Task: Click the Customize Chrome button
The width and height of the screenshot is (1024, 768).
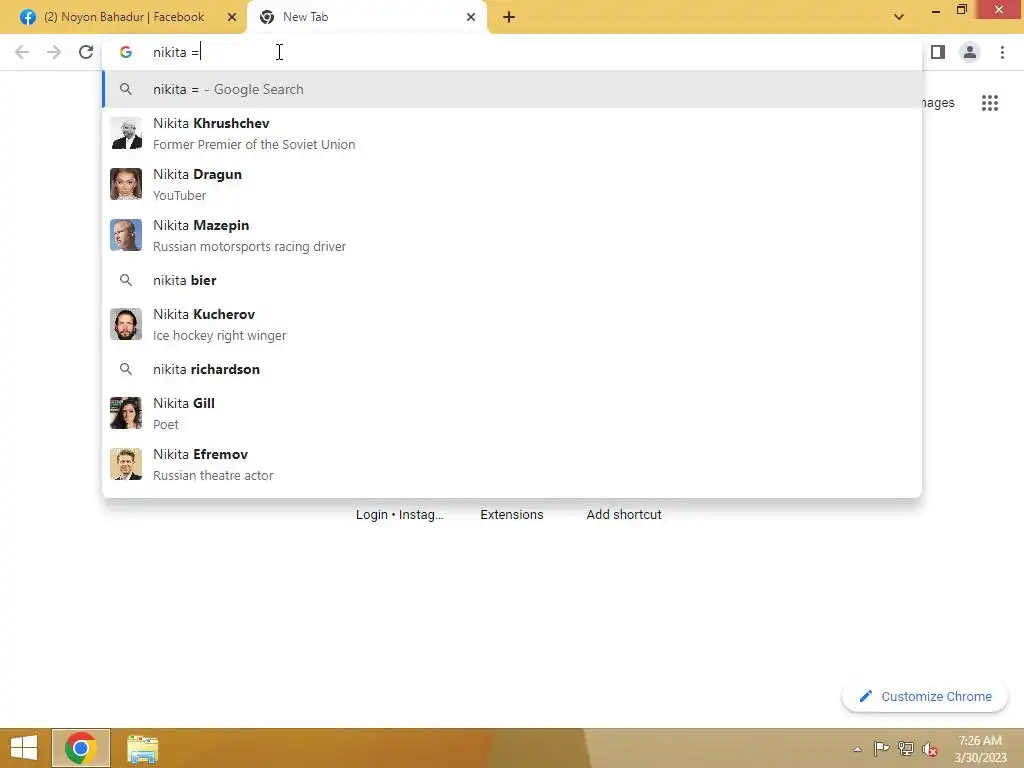Action: [925, 696]
